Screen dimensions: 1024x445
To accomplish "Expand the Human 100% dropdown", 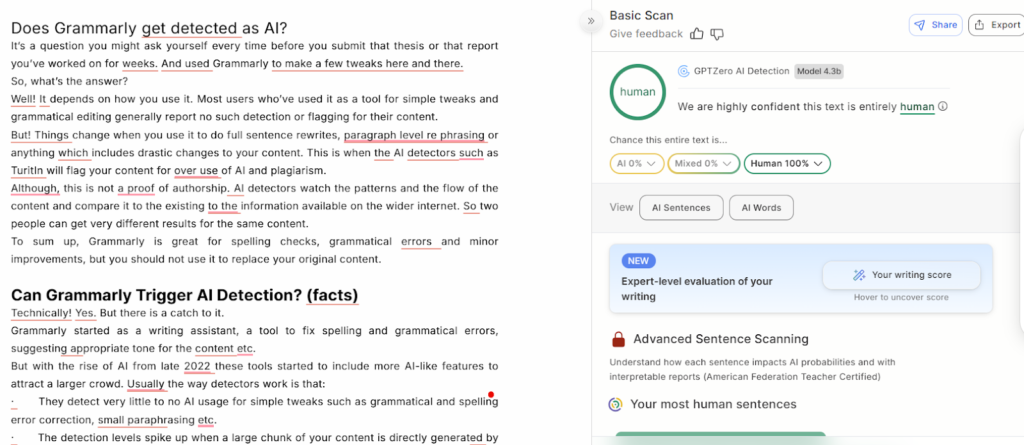I will click(x=787, y=163).
